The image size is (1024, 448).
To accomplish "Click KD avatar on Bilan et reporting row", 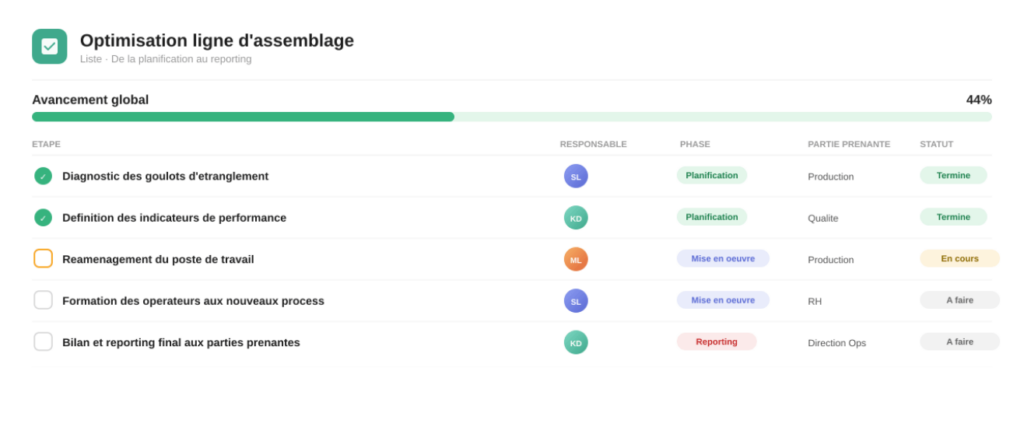I will click(576, 342).
